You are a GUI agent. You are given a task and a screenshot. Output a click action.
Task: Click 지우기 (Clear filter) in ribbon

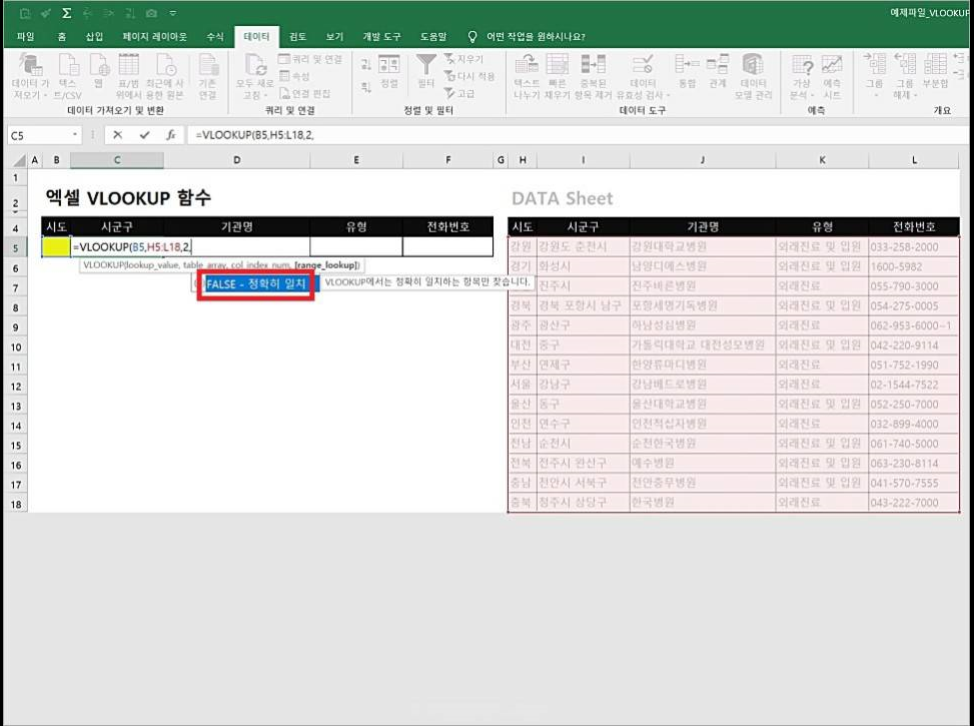(x=464, y=59)
